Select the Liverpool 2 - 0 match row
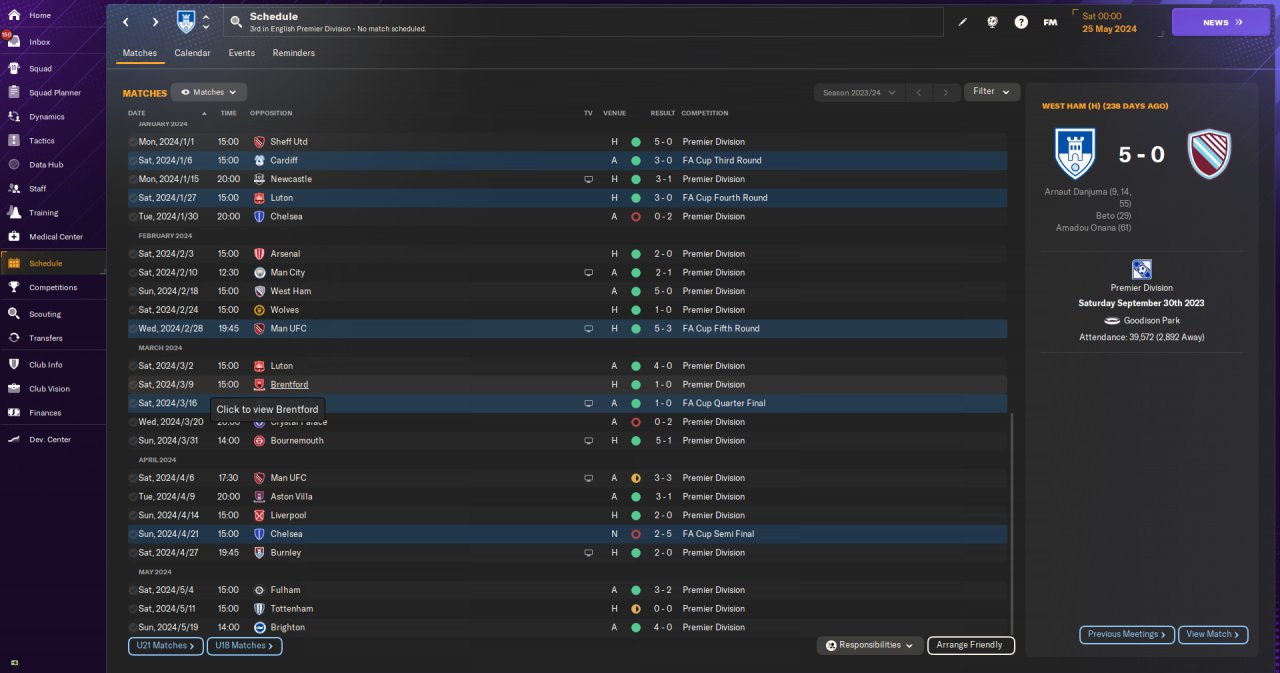 [x=567, y=515]
